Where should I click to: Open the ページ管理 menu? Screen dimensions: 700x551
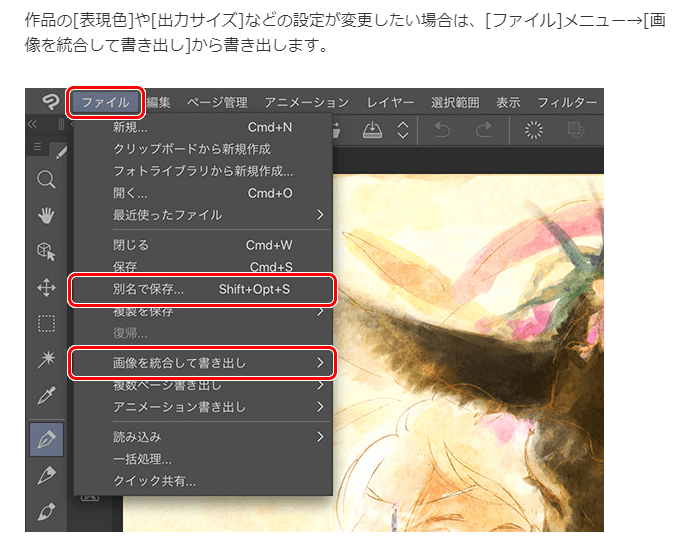point(217,102)
